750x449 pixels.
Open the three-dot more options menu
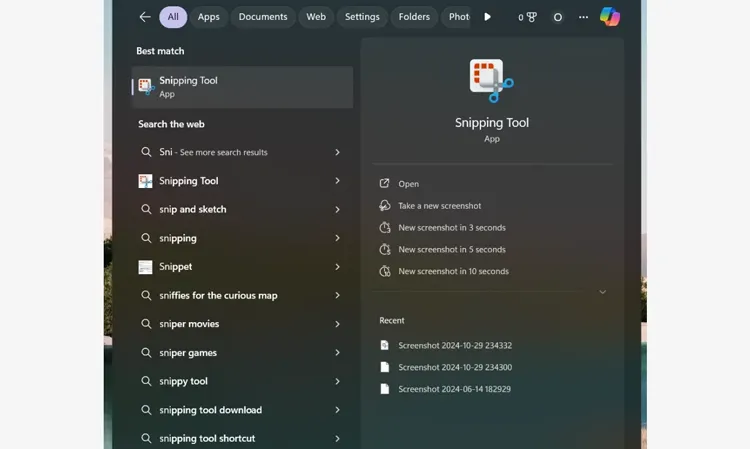pos(584,17)
